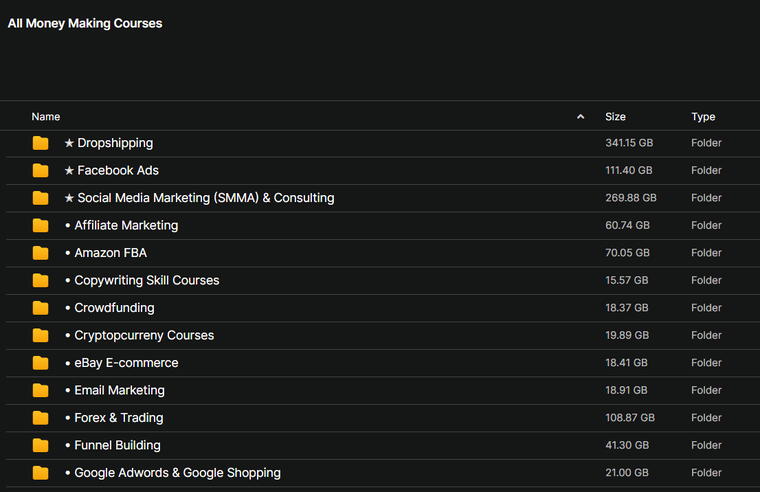Click the eBay E-commerce folder icon
Viewport: 760px width, 492px height.
pyautogui.click(x=40, y=363)
